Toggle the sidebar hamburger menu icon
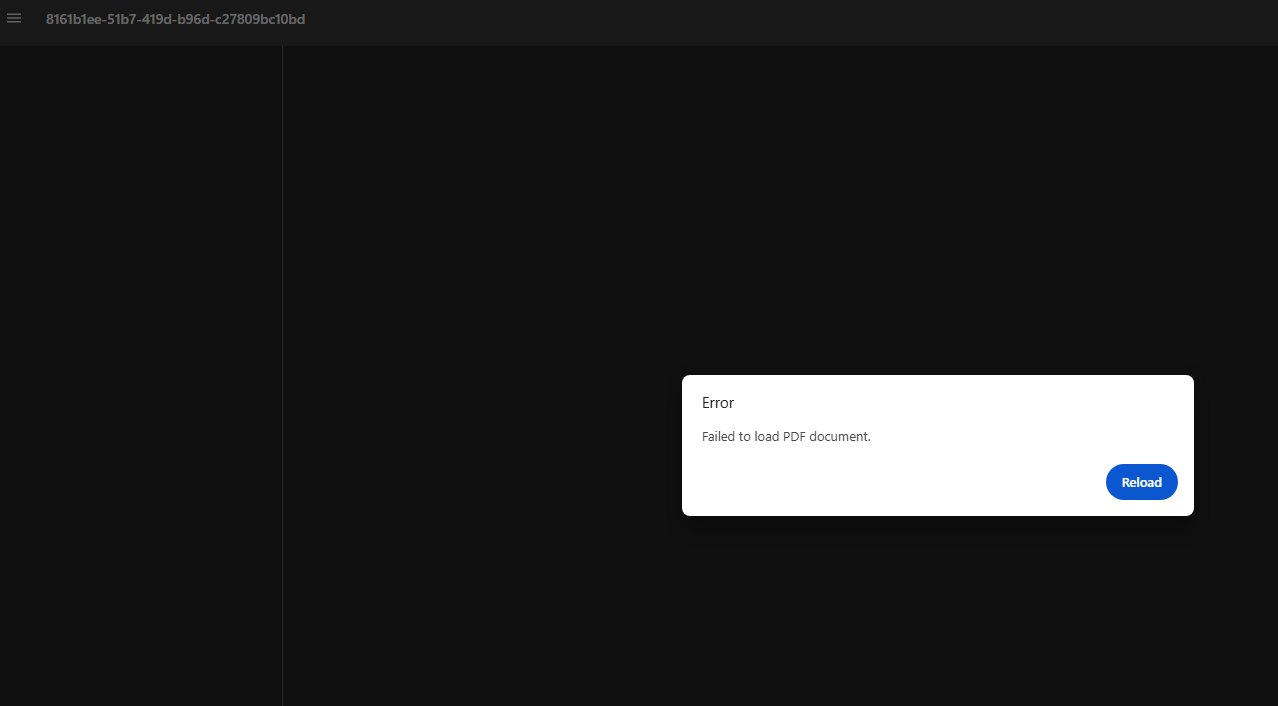Viewport: 1278px width, 706px height. pos(14,19)
